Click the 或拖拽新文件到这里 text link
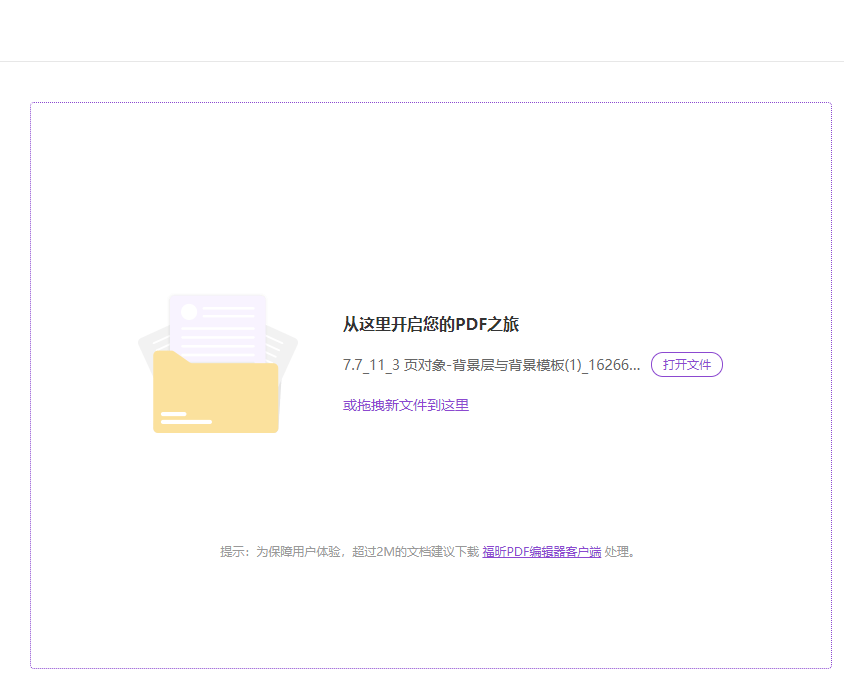 404,405
